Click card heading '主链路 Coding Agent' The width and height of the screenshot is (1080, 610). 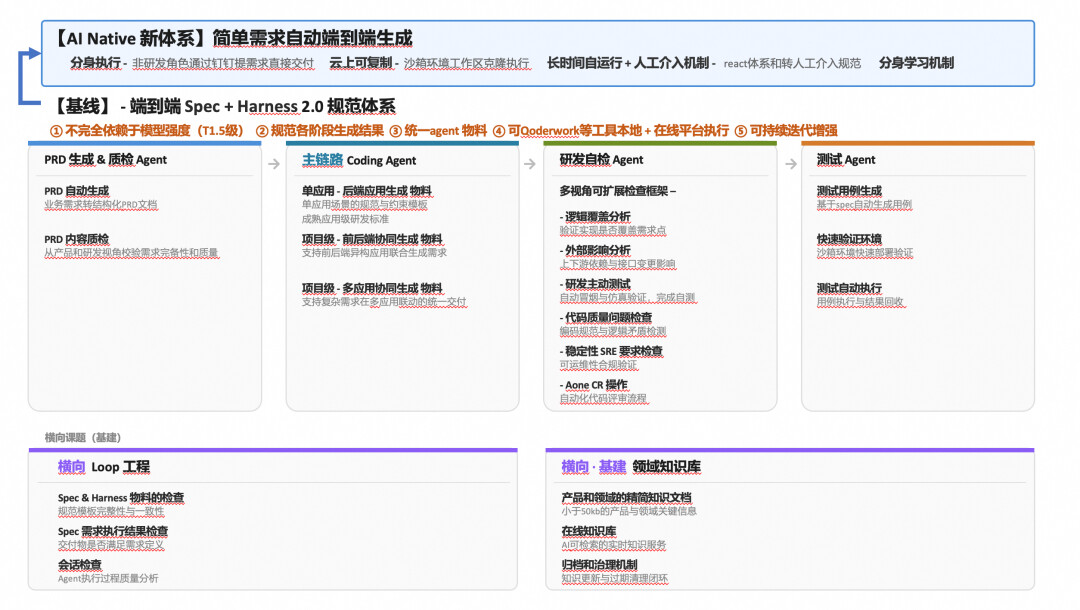tap(359, 160)
